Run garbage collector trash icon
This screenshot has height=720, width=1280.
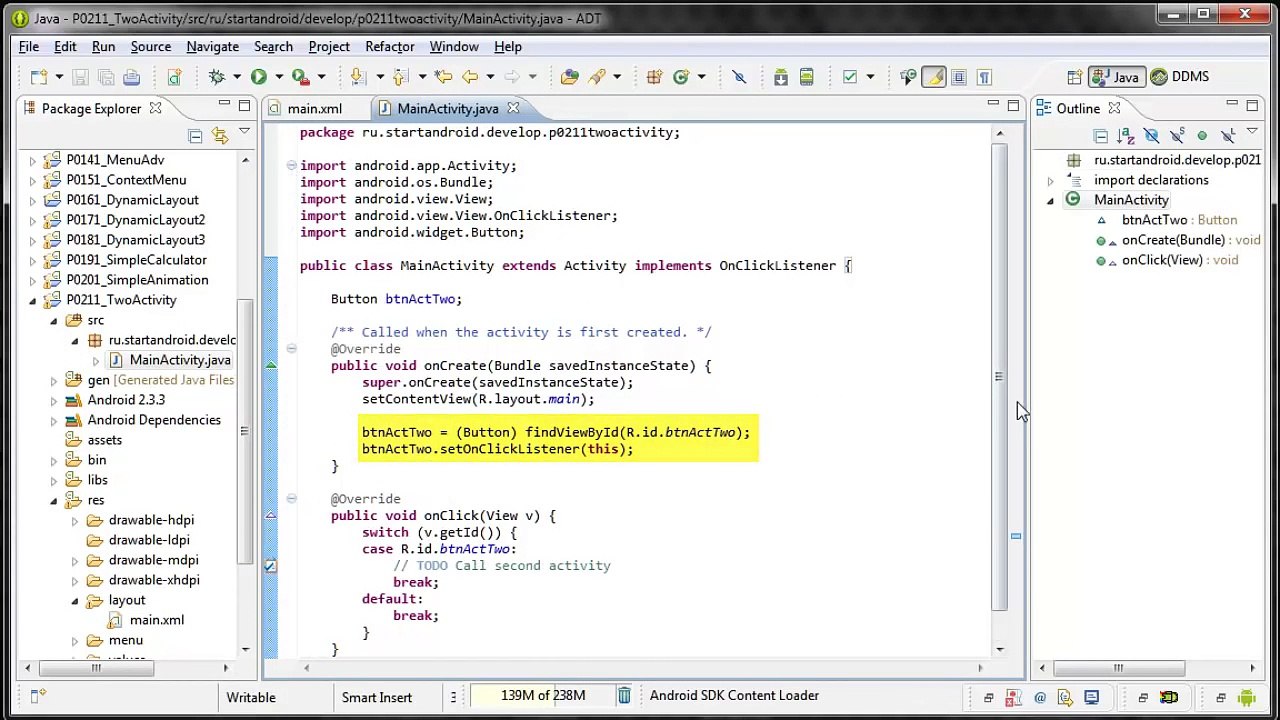coord(624,696)
